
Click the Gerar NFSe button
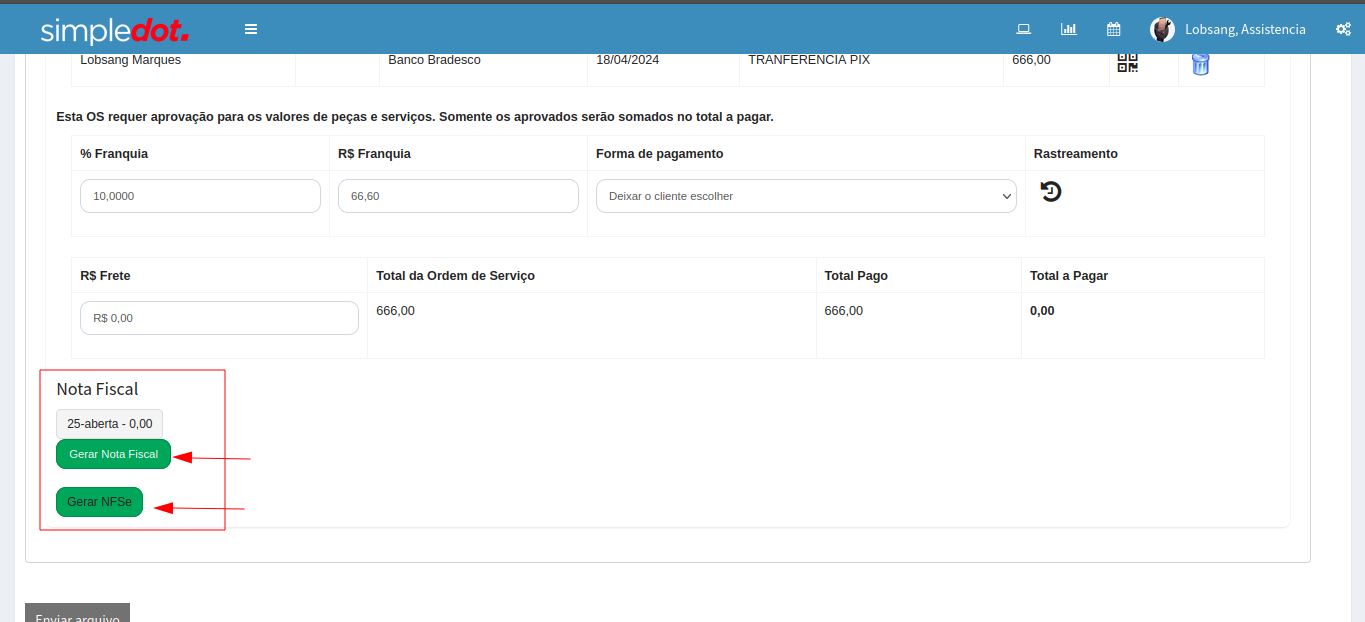99,502
